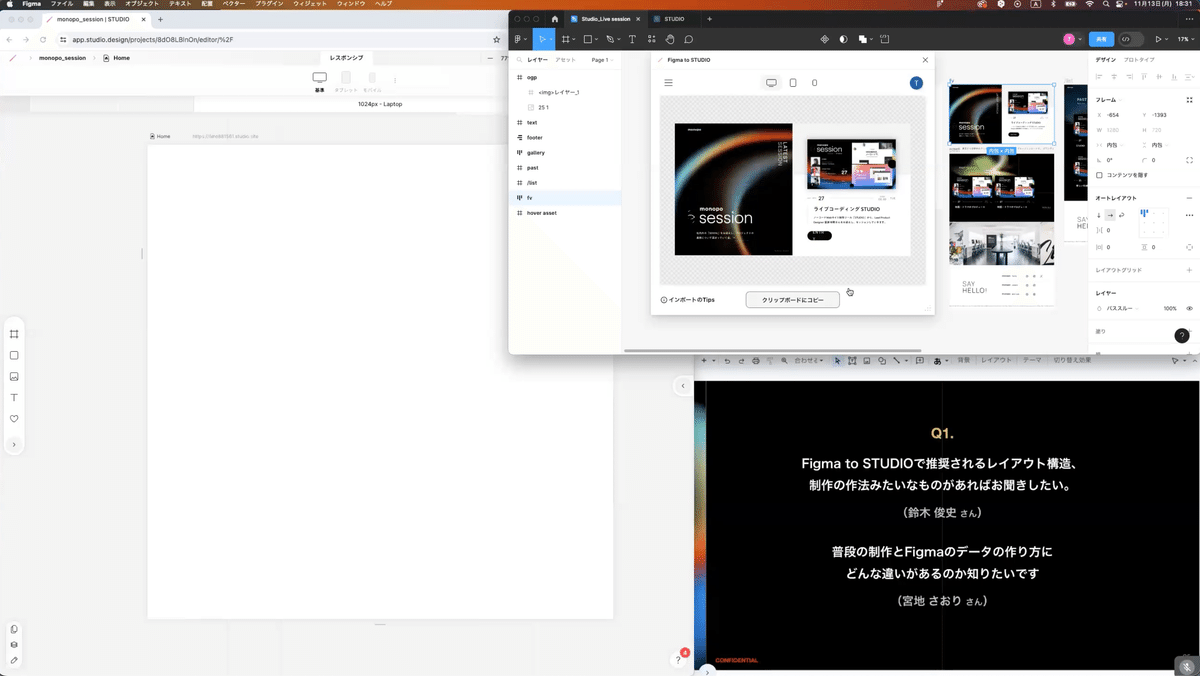Viewport: 1200px width, 676px height.
Task: Select the Move tool in Figma toolbar
Action: [x=542, y=39]
